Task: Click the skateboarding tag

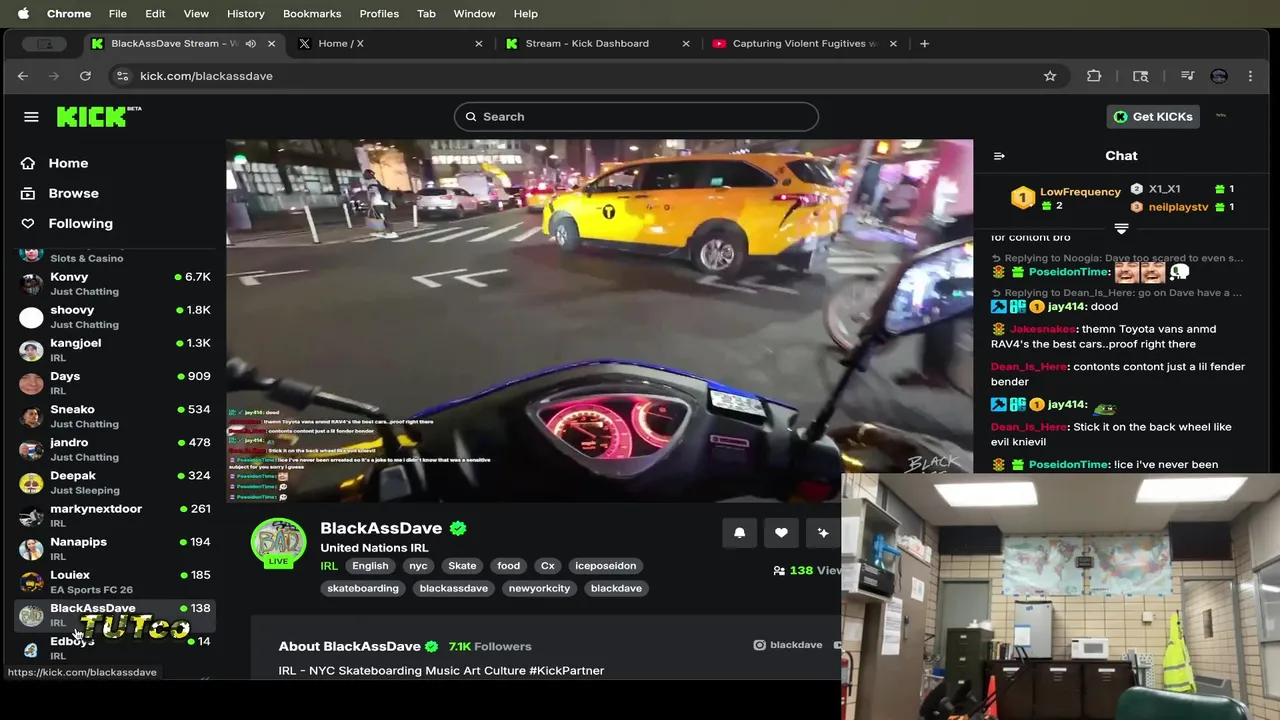Action: [363, 588]
